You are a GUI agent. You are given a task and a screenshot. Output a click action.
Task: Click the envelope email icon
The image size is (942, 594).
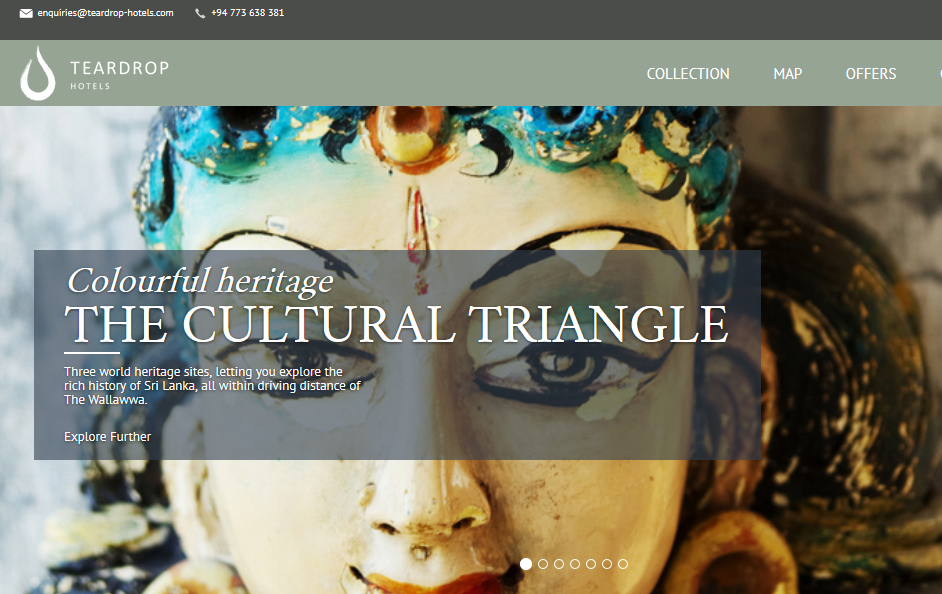point(26,13)
